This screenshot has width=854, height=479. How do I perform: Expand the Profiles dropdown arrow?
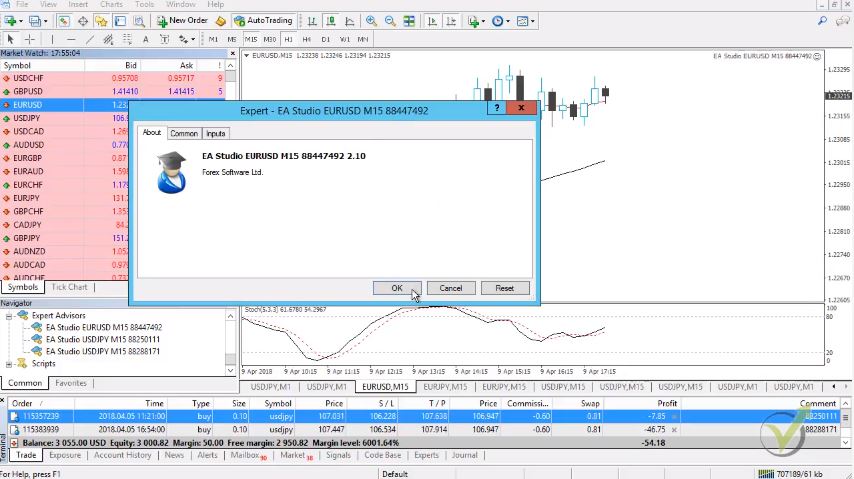pyautogui.click(x=45, y=22)
